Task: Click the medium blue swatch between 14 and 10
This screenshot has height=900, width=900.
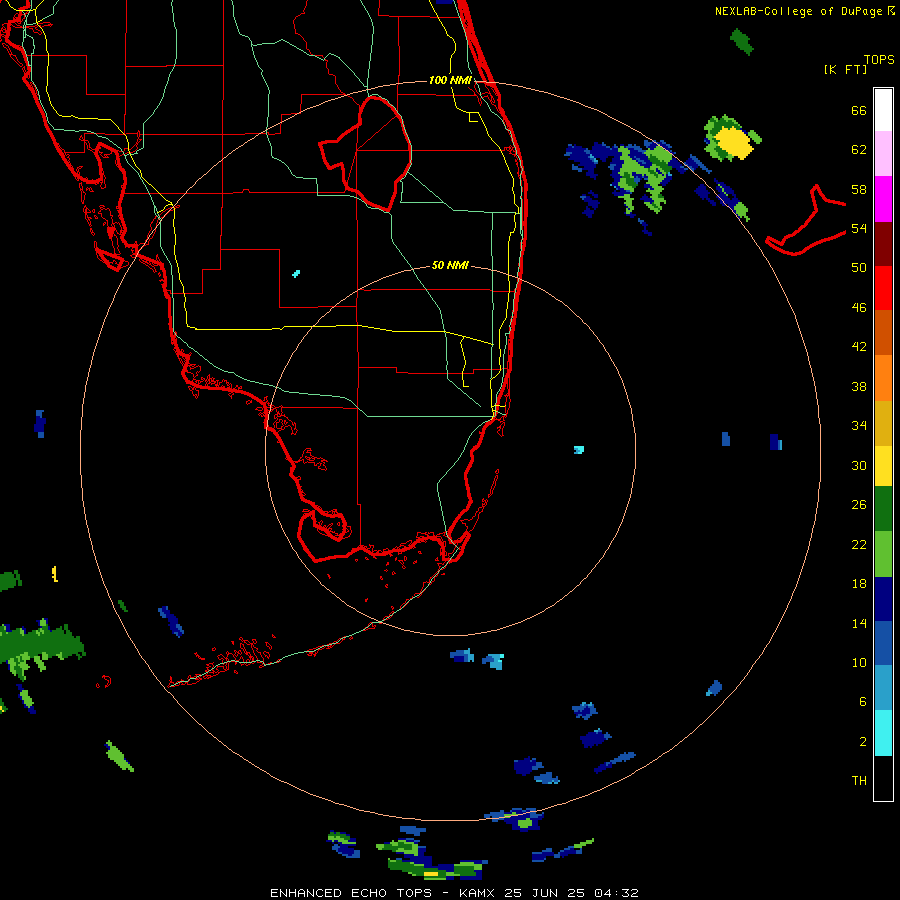Action: pos(883,643)
